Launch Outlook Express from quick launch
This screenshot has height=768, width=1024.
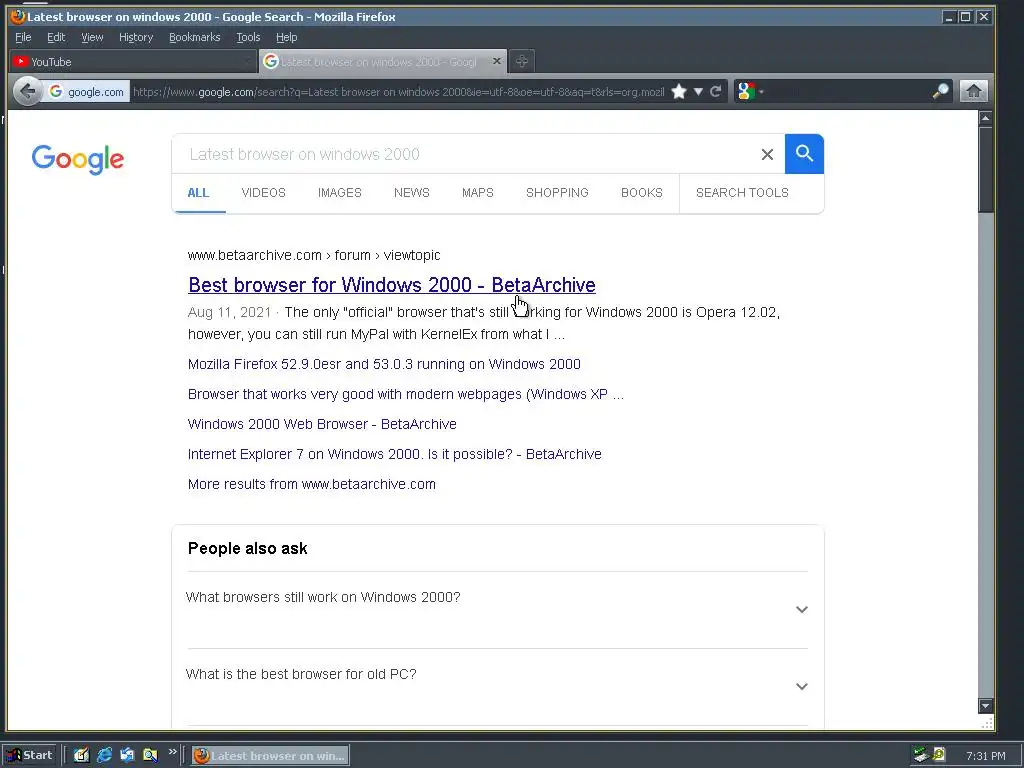127,756
